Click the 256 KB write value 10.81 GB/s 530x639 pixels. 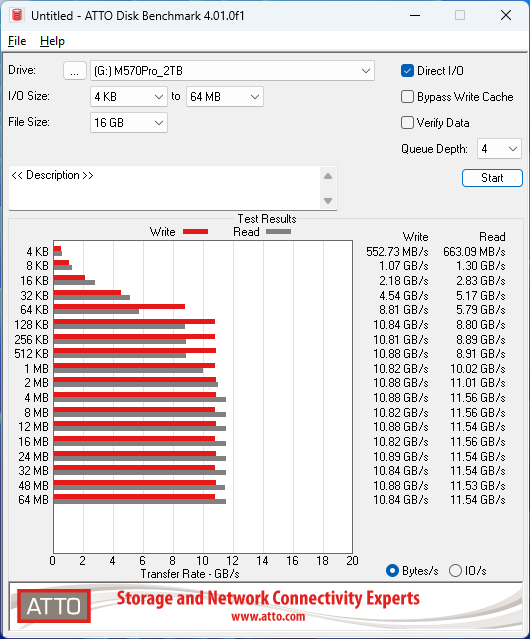click(x=401, y=340)
